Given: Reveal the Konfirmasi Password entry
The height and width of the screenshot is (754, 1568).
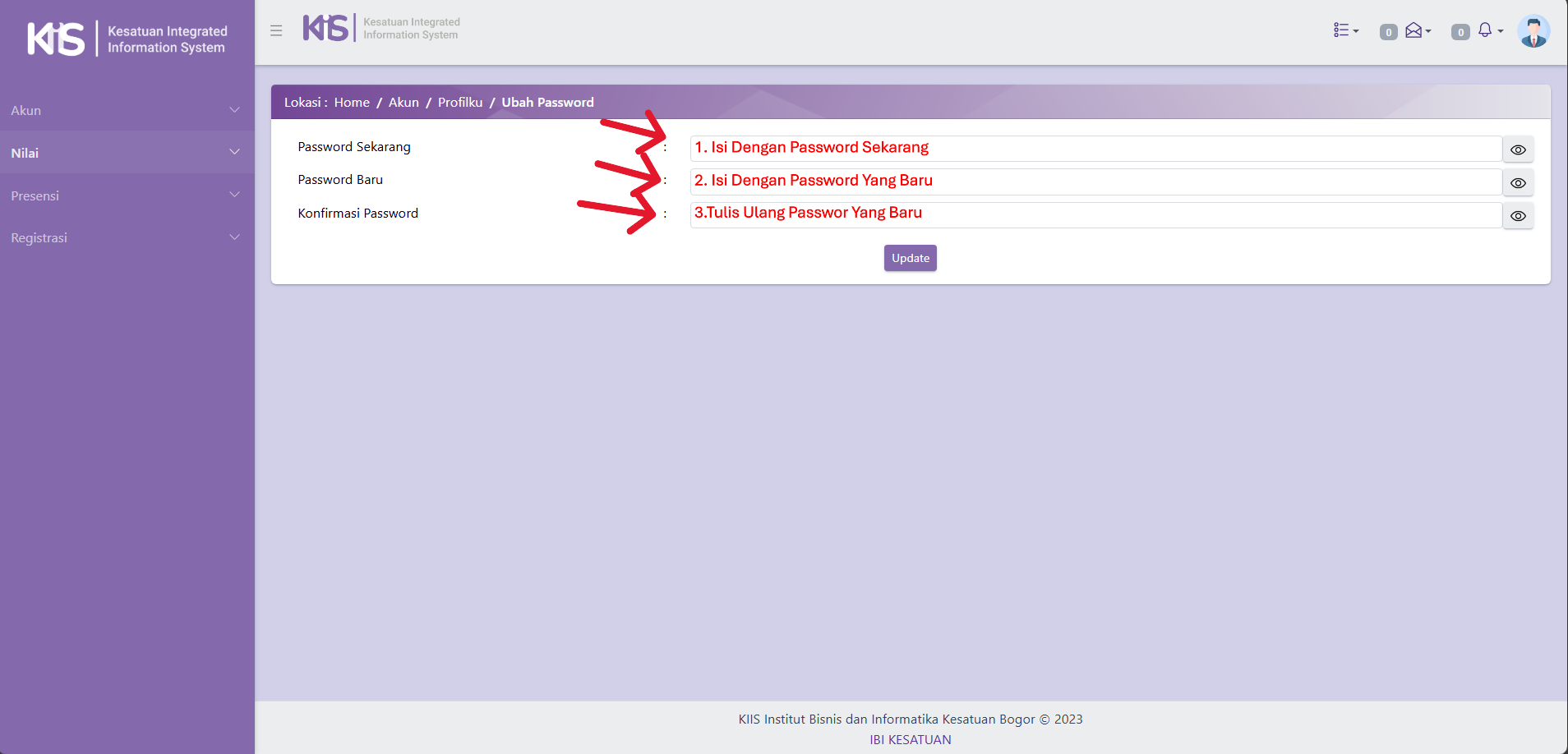Looking at the screenshot, I should [x=1517, y=216].
